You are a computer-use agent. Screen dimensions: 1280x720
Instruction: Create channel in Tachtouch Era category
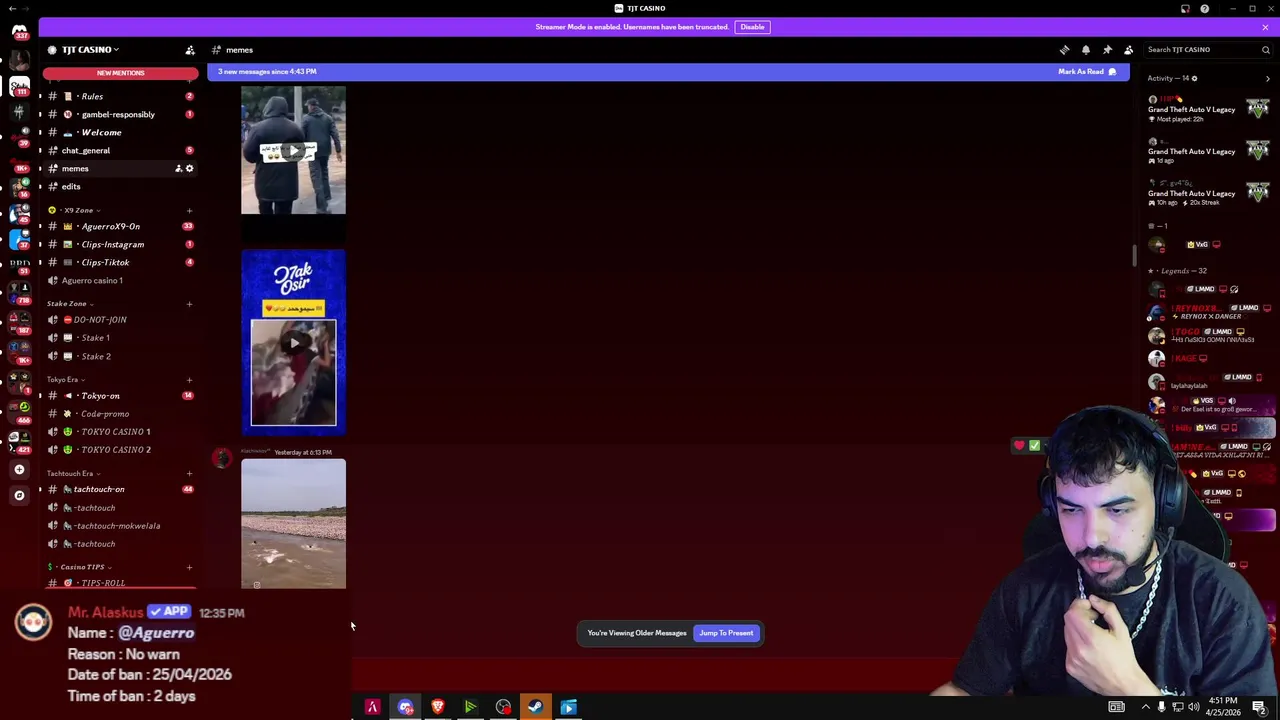[189, 473]
